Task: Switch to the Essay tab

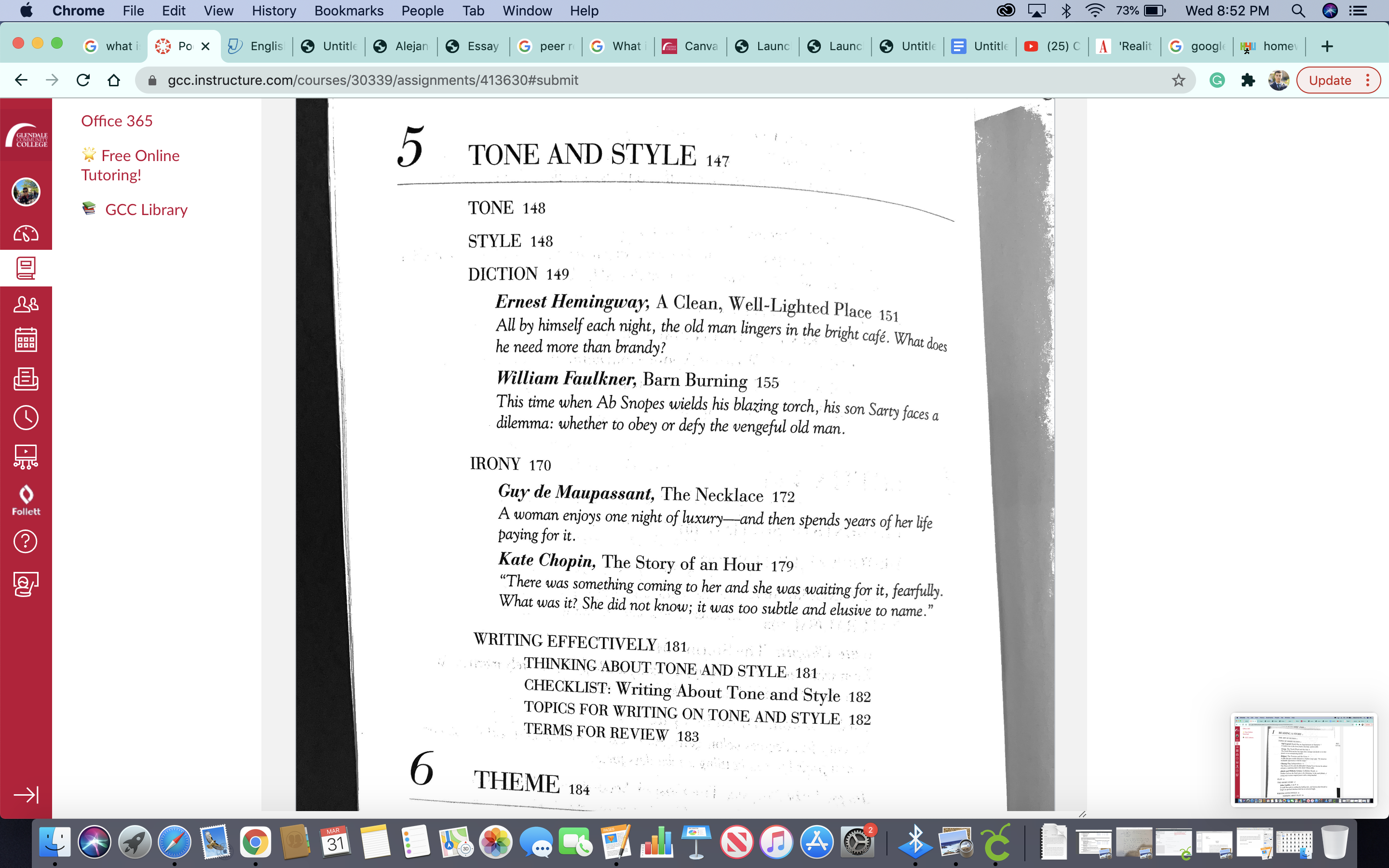Action: click(474, 46)
